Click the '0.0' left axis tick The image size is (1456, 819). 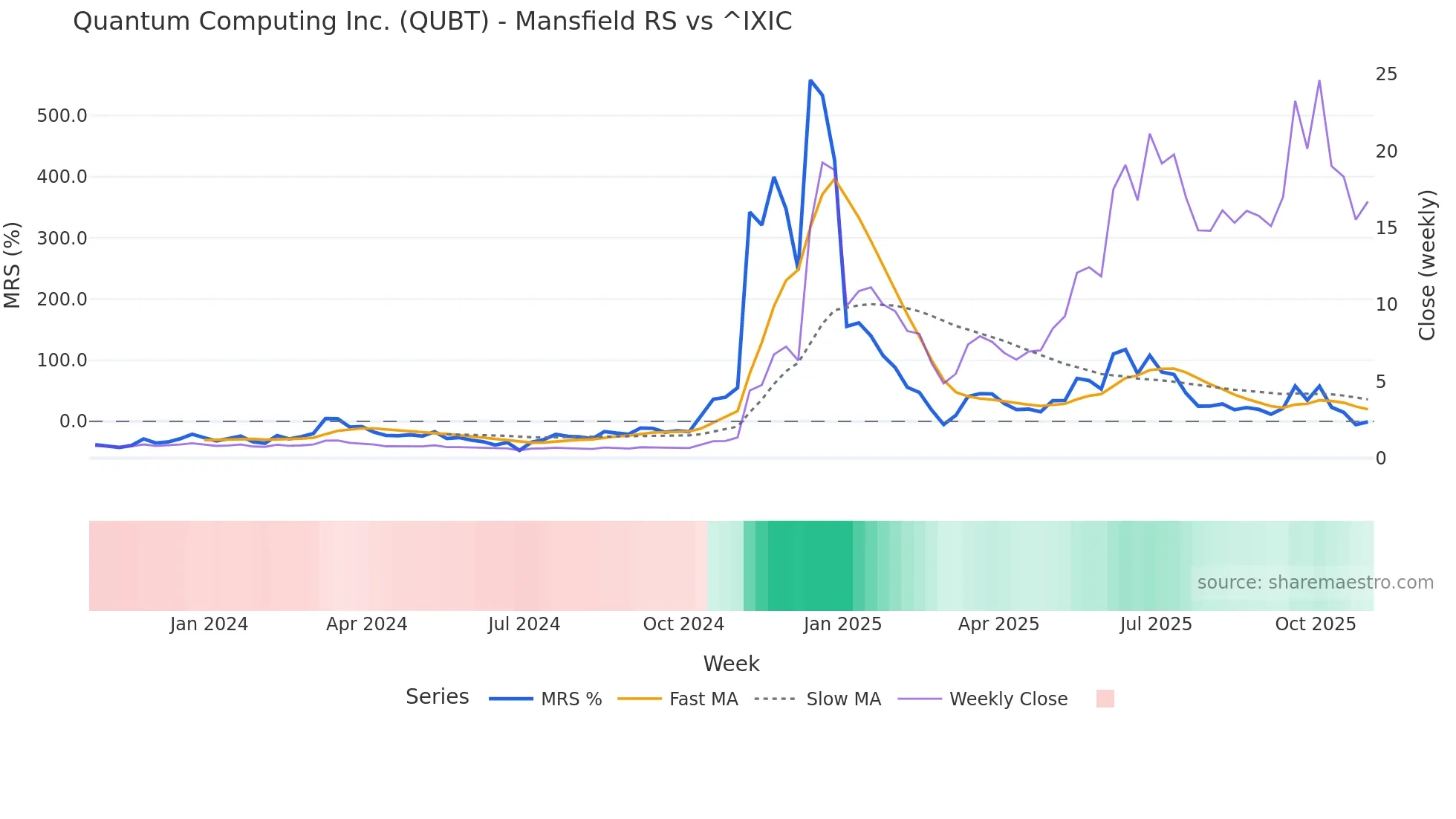[74, 421]
